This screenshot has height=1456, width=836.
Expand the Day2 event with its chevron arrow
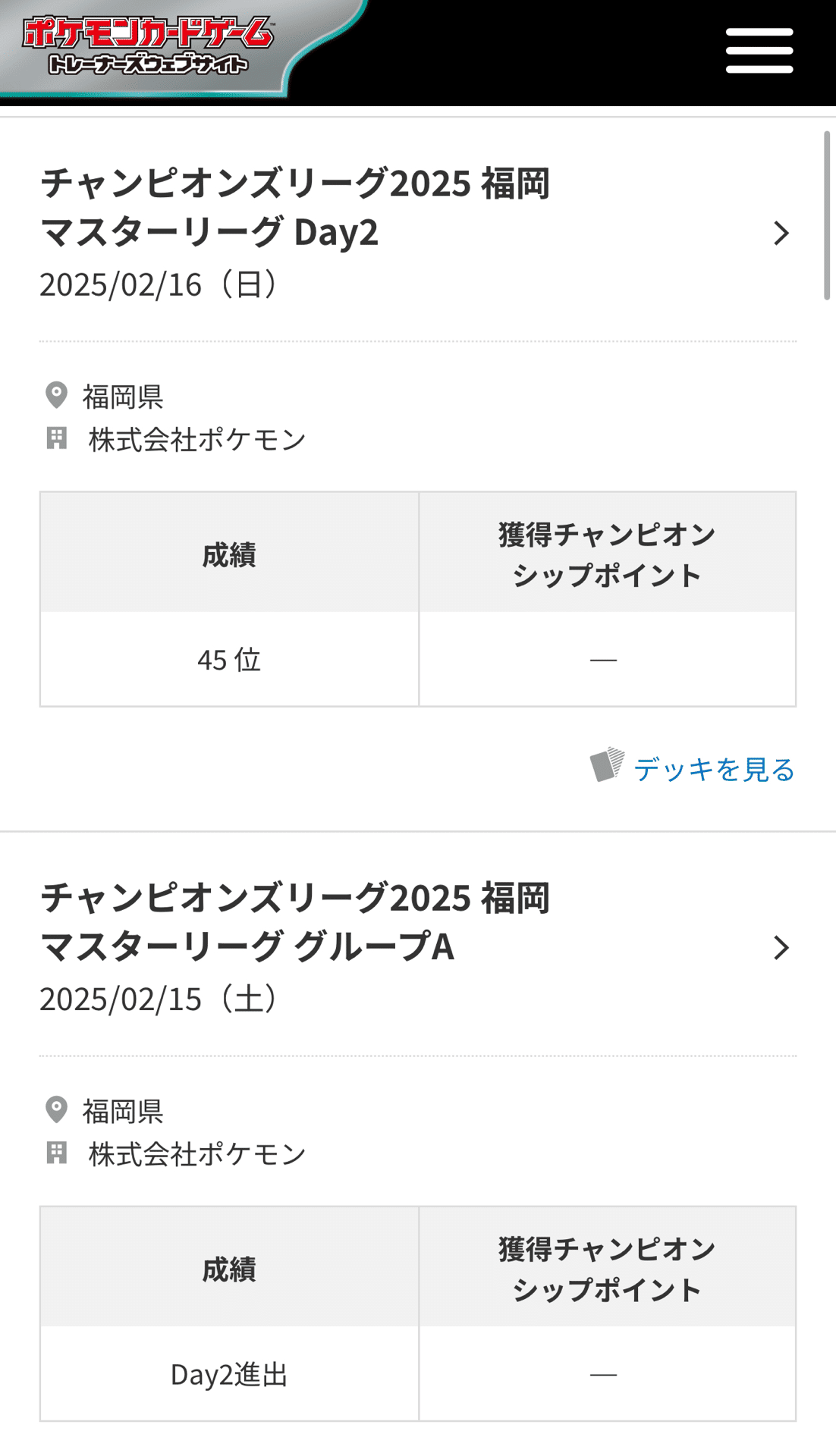[x=781, y=233]
